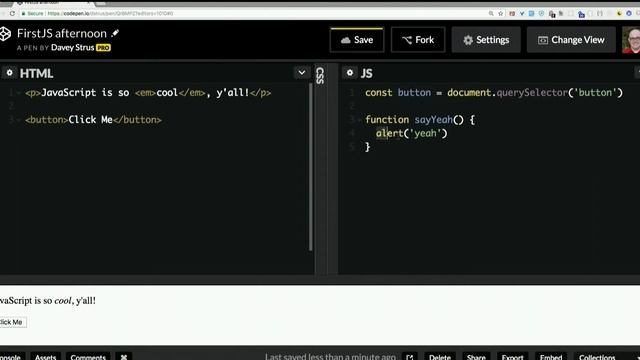640x360 pixels.
Task: Click the 'alert' line in JS editor
Action: [411, 133]
